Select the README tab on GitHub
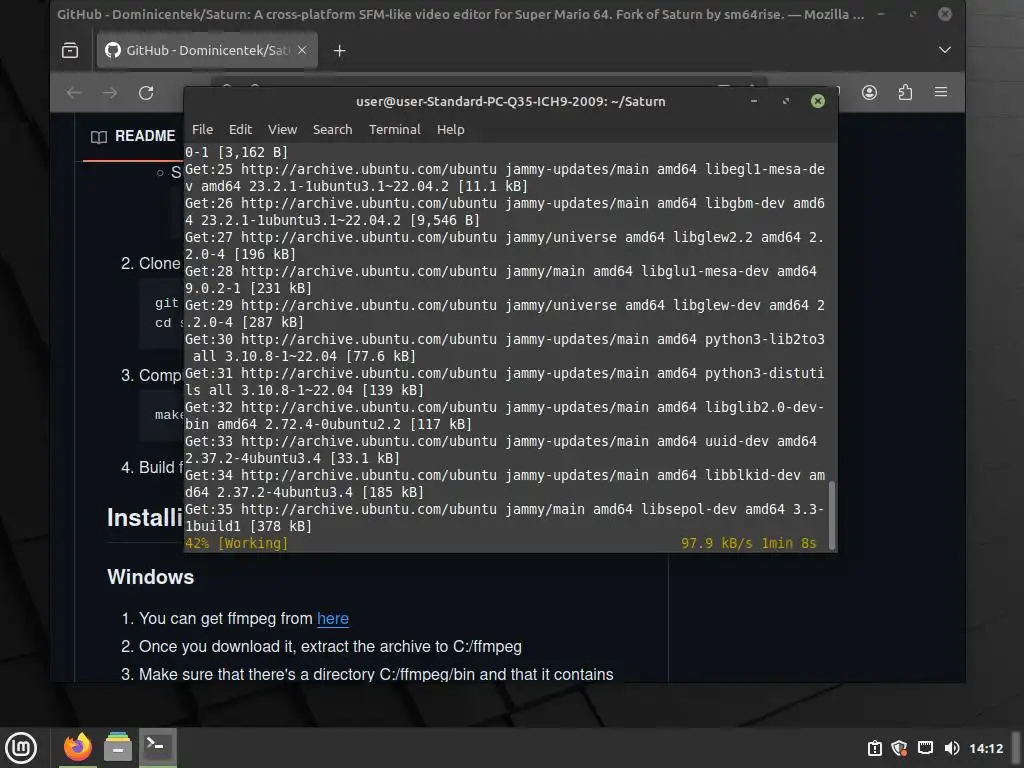This screenshot has width=1024, height=768. pos(134,136)
